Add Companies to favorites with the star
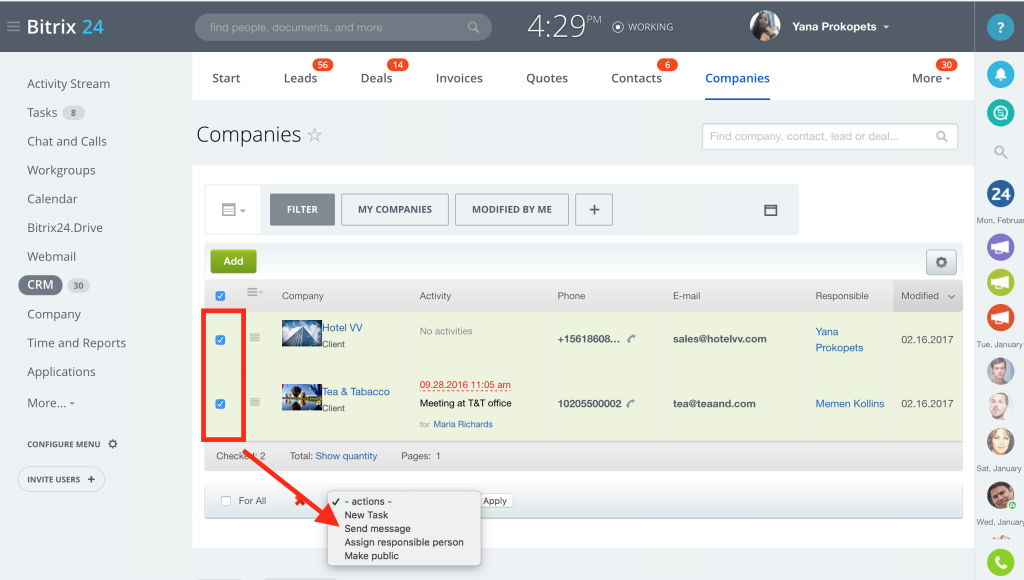 pyautogui.click(x=315, y=135)
